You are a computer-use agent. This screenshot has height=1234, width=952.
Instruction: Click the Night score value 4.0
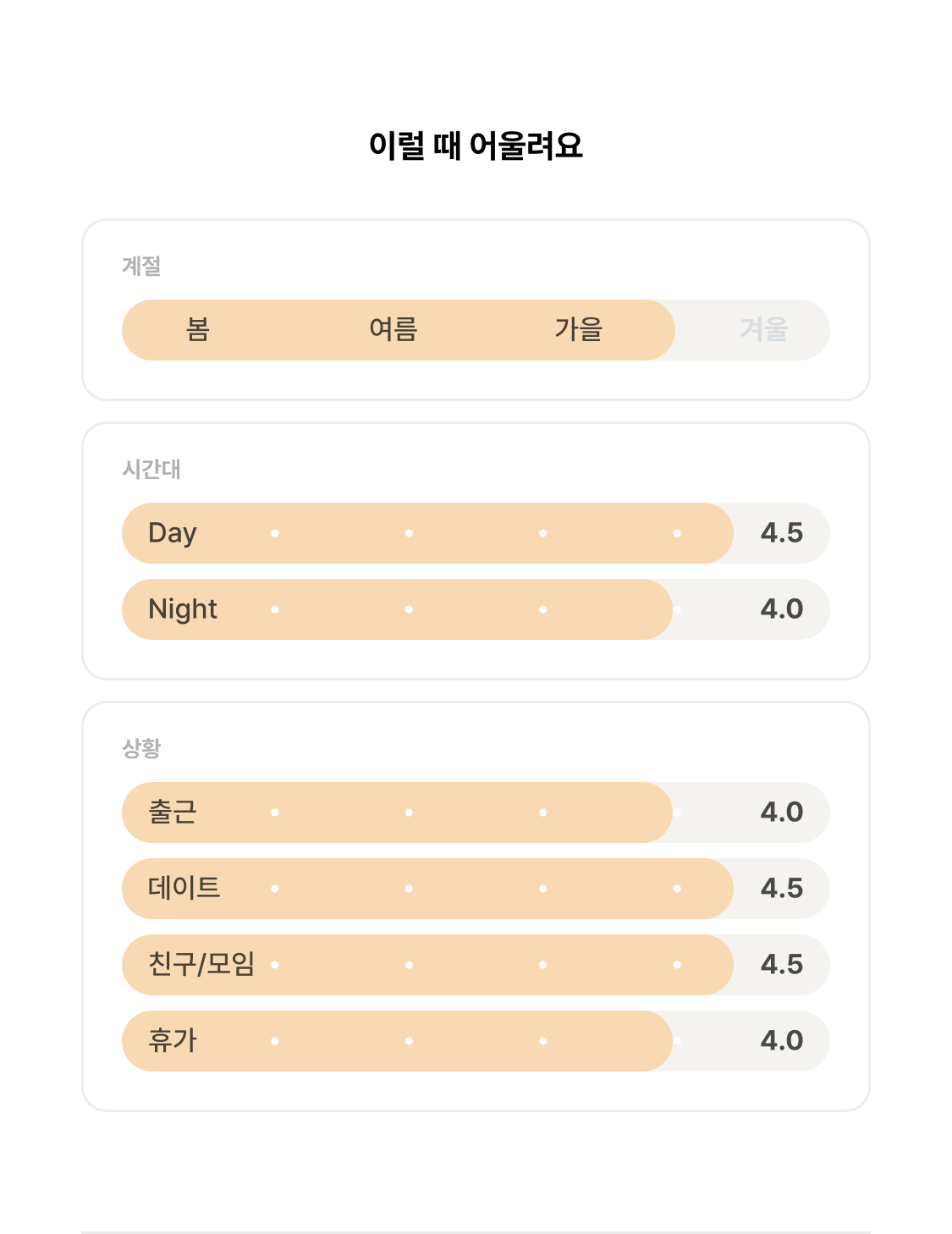(x=782, y=609)
